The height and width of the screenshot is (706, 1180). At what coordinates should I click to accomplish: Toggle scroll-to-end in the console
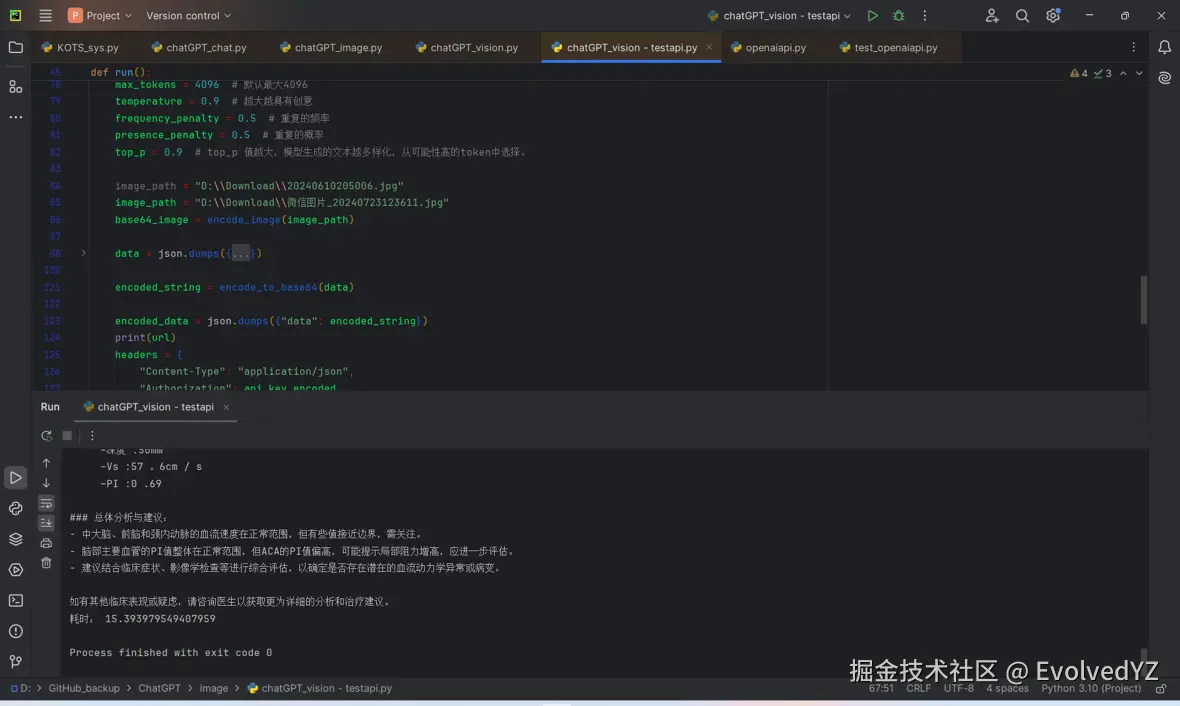(x=46, y=522)
